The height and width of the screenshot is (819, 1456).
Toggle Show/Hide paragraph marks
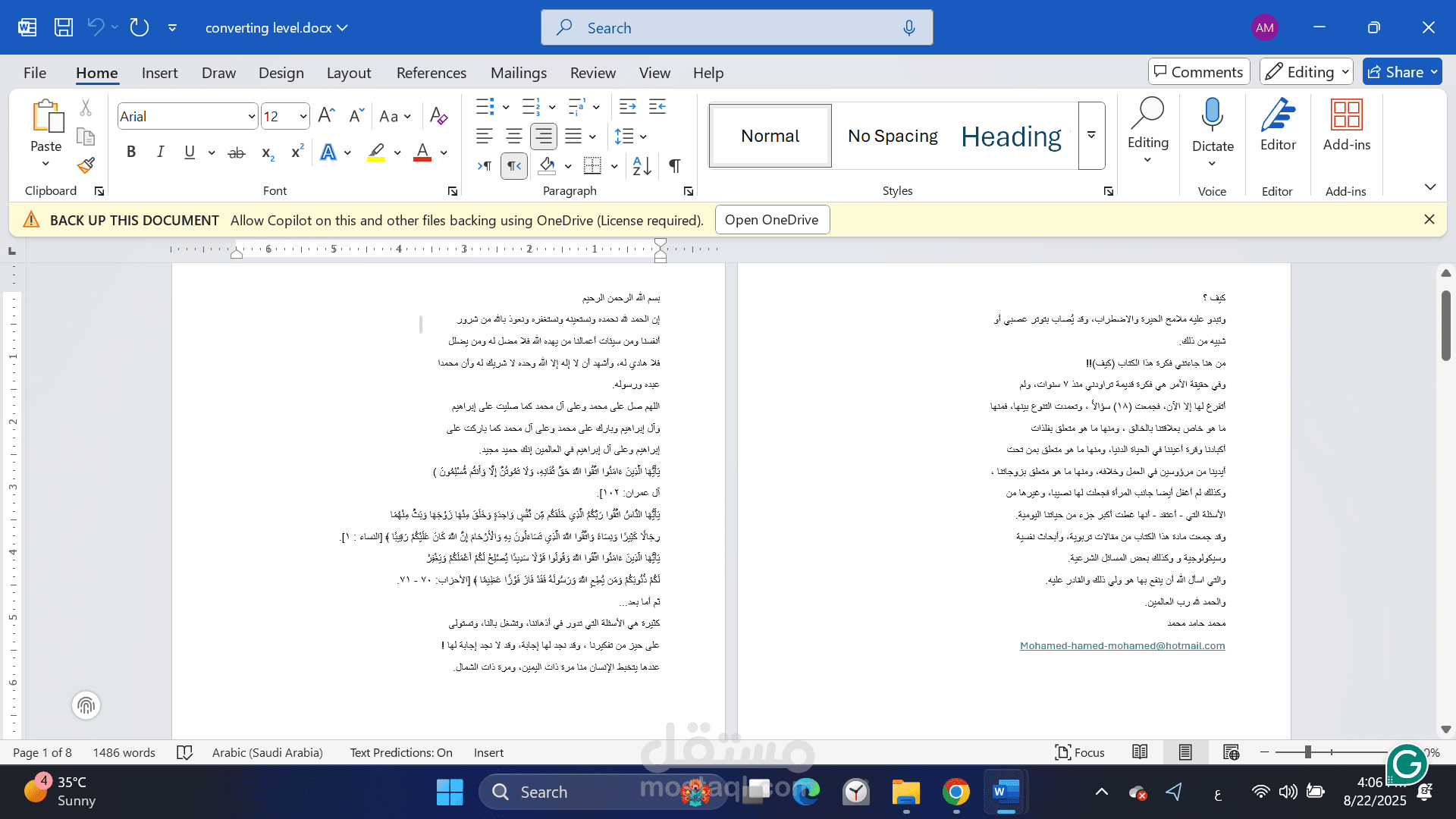pos(674,166)
